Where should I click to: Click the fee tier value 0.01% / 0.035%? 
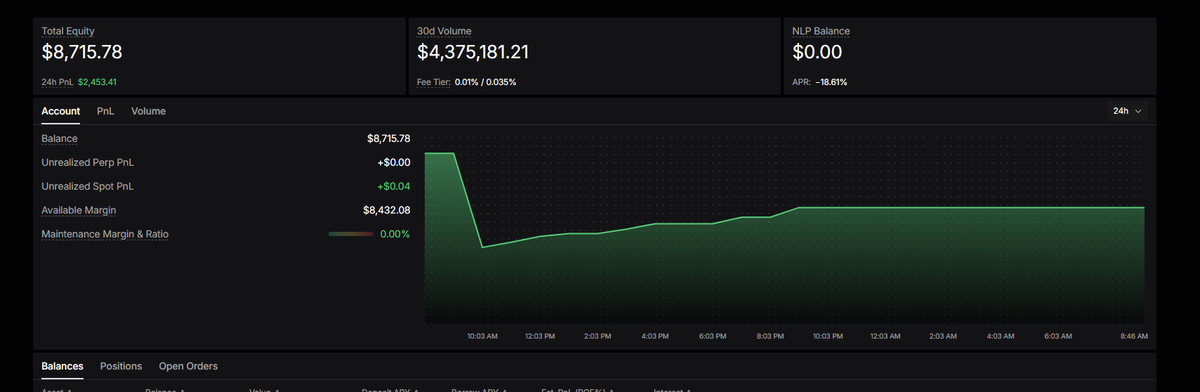[485, 82]
